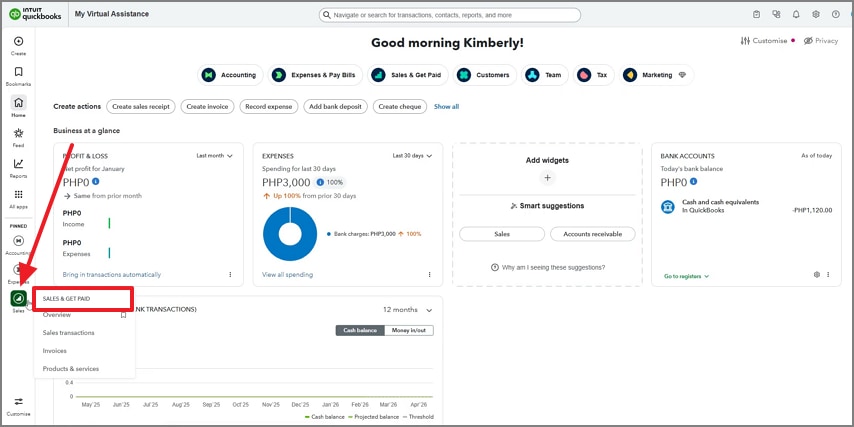
Task: Expand Go to registers dropdown
Action: [x=686, y=276]
